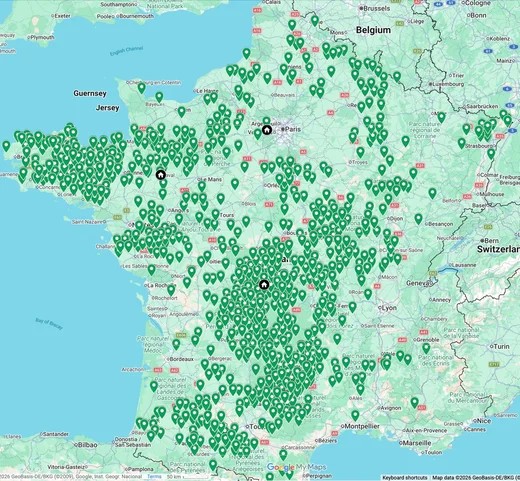Click the Paris city label

point(293,129)
